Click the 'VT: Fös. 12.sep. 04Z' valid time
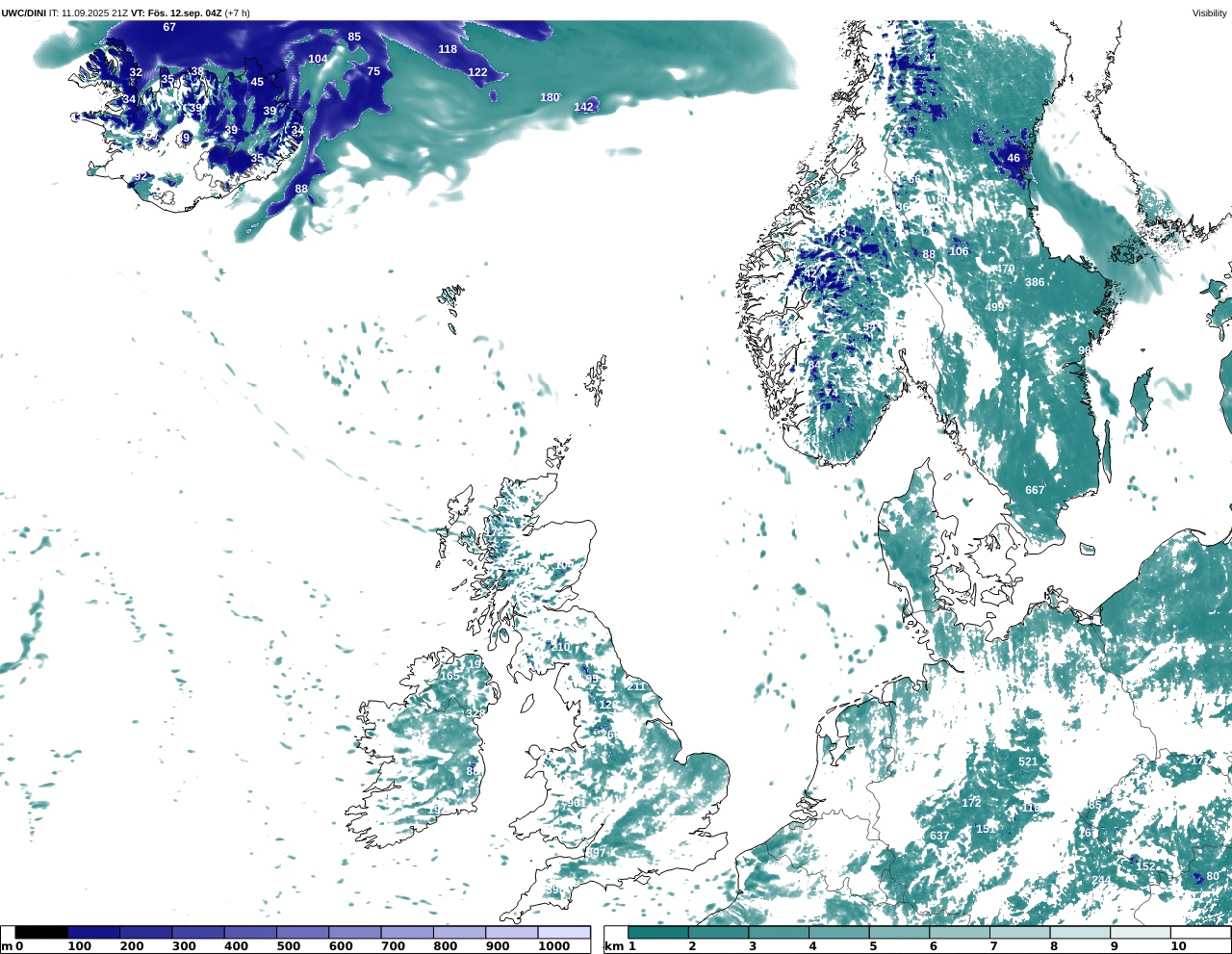The image size is (1232, 954). coord(176,13)
